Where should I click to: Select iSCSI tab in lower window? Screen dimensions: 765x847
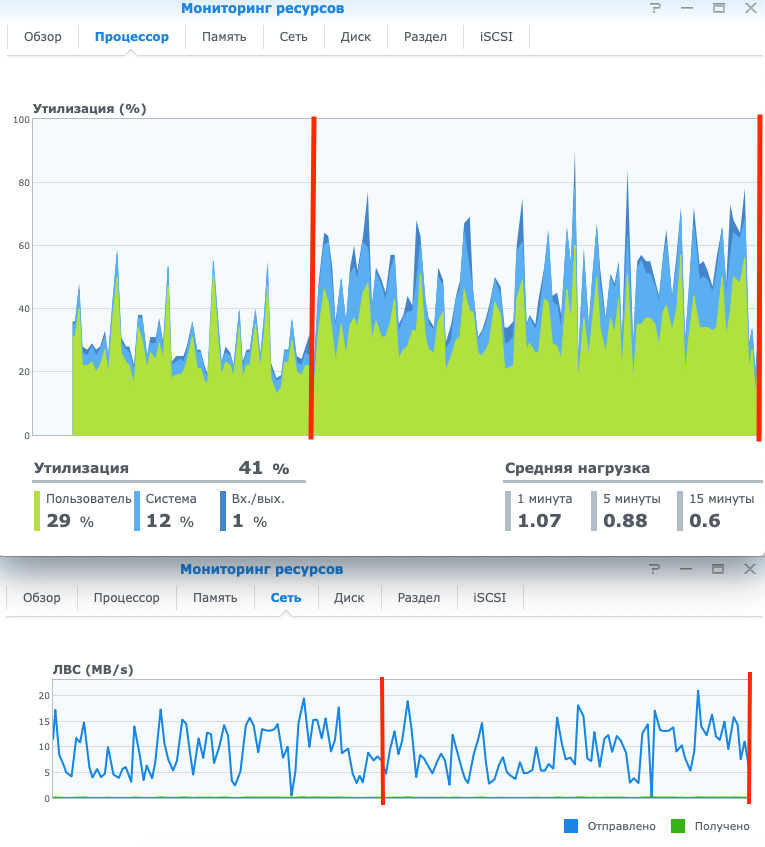pos(490,598)
